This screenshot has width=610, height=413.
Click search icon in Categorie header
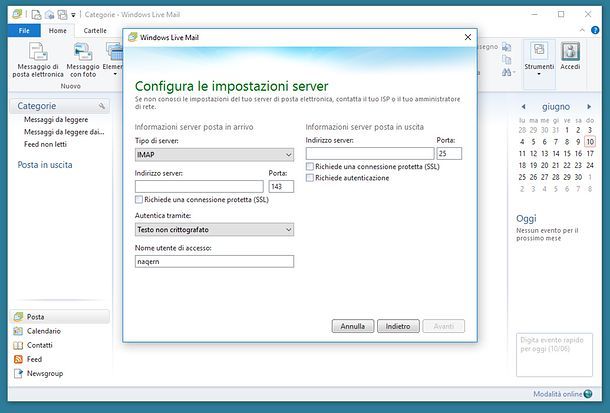click(x=102, y=106)
